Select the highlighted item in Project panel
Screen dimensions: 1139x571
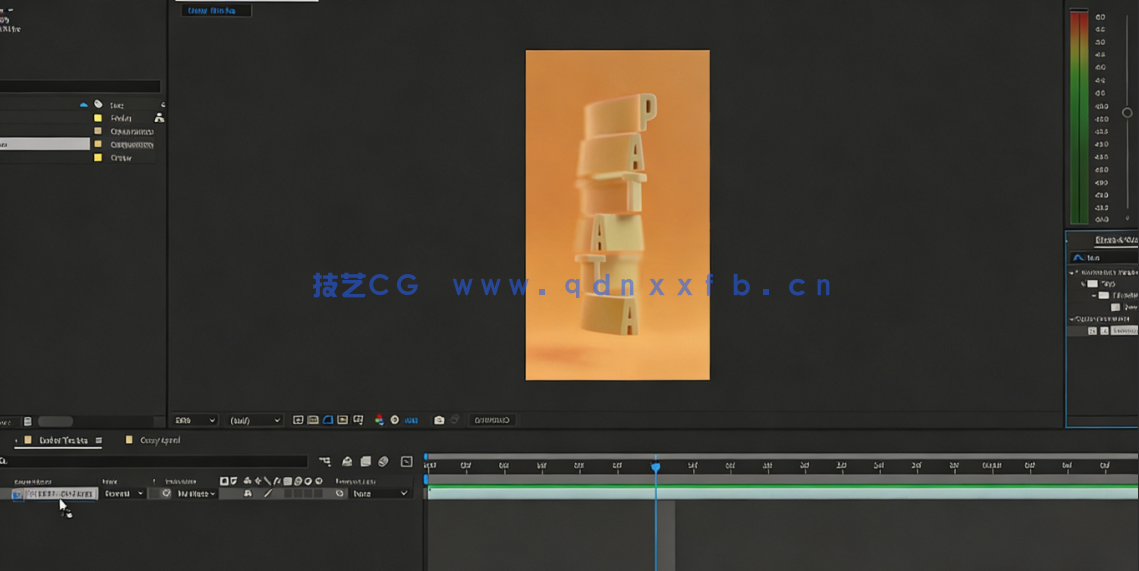(x=44, y=144)
